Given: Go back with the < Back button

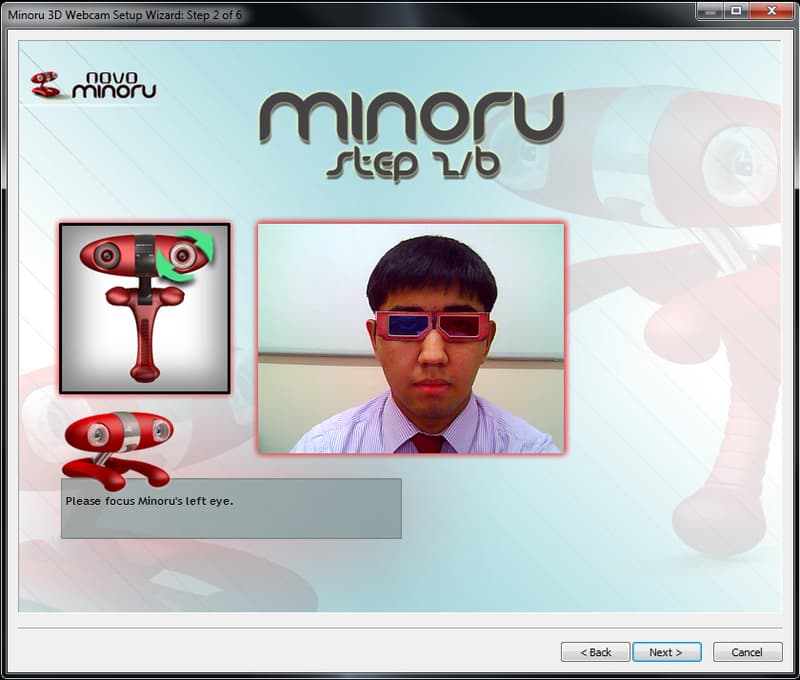Looking at the screenshot, I should pos(595,652).
